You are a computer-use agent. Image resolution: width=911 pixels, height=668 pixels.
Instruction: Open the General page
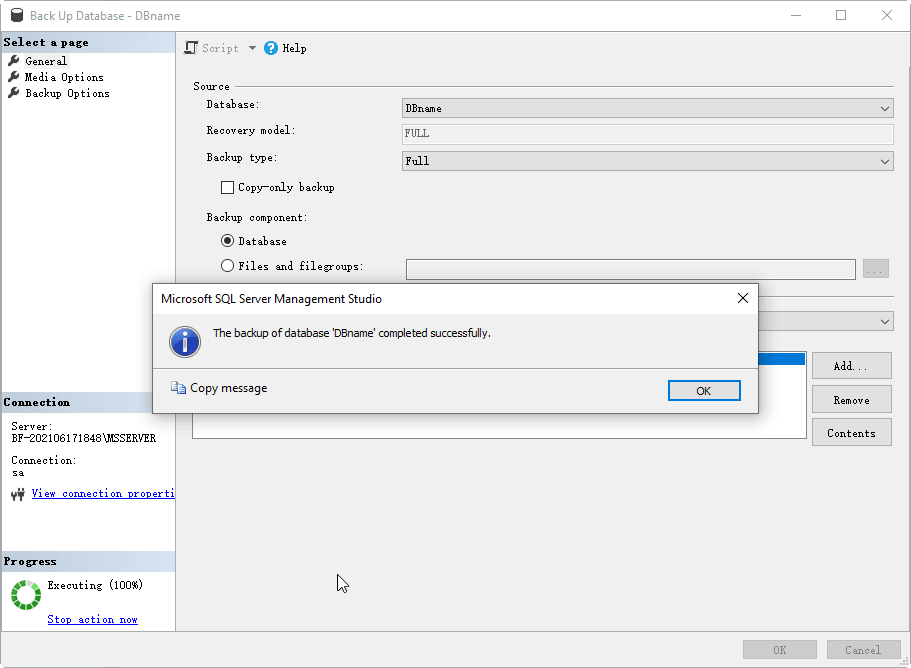click(x=46, y=61)
